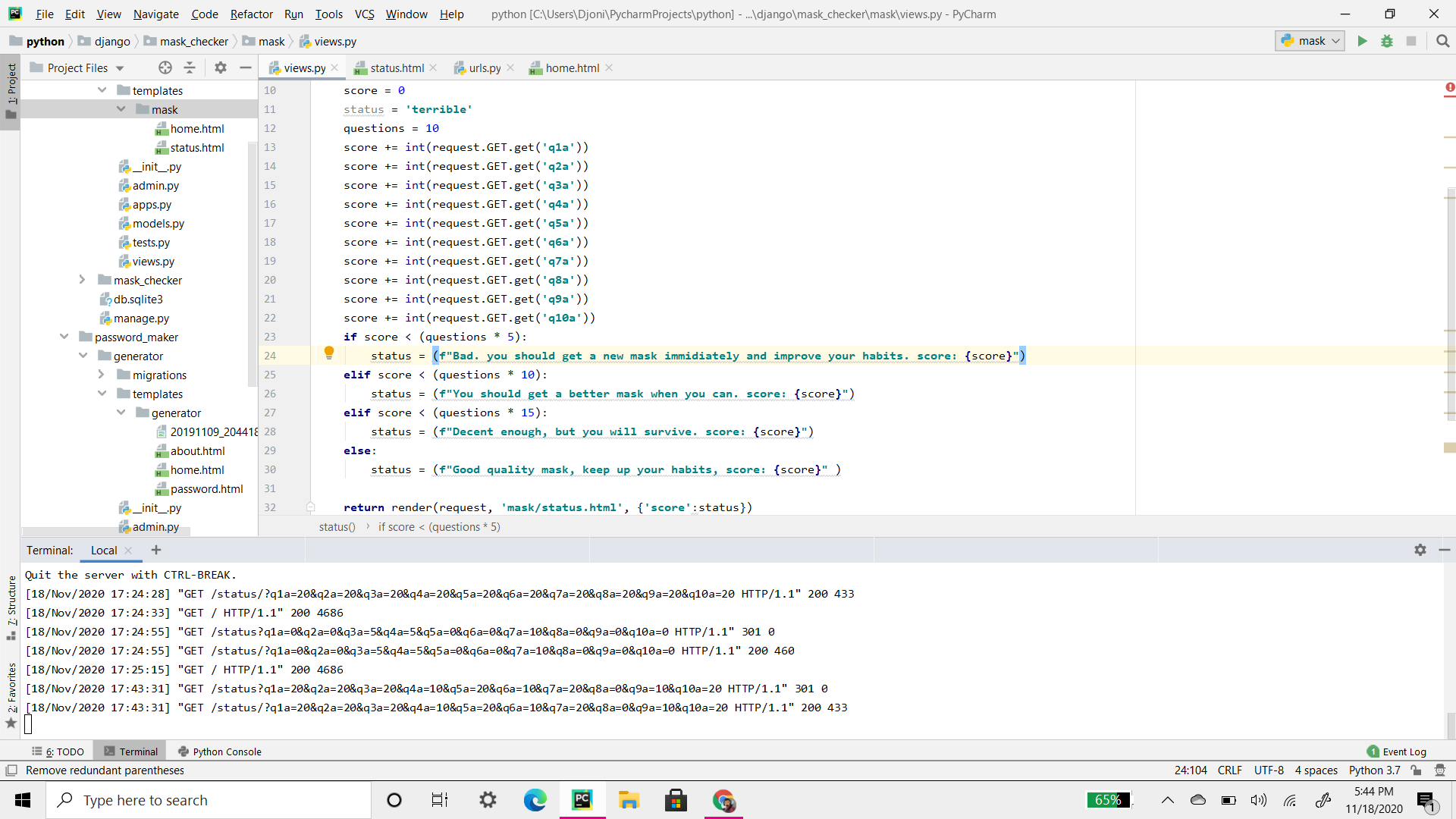Collapse all in the Project panel

click(190, 67)
